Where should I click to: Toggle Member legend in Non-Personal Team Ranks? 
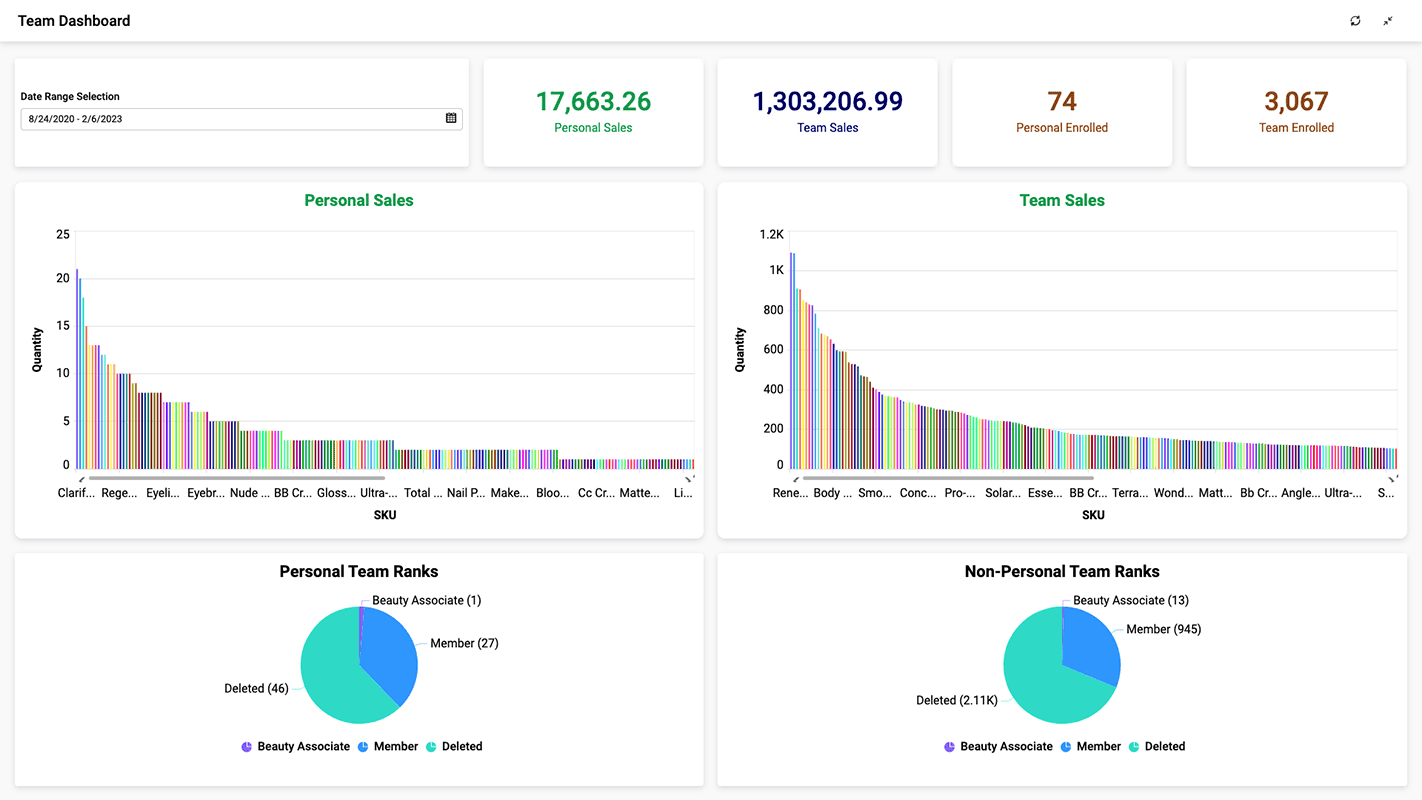pyautogui.click(x=1091, y=747)
